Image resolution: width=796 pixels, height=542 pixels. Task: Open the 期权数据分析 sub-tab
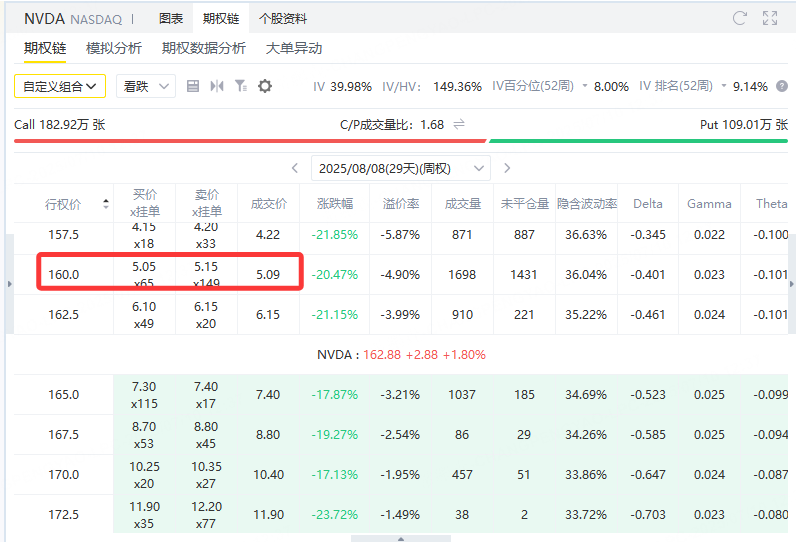pyautogui.click(x=204, y=48)
